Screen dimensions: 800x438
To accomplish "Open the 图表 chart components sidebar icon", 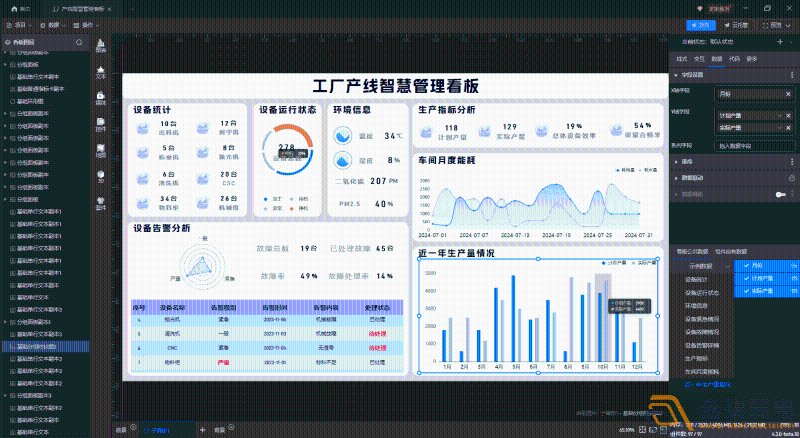I will point(100,44).
